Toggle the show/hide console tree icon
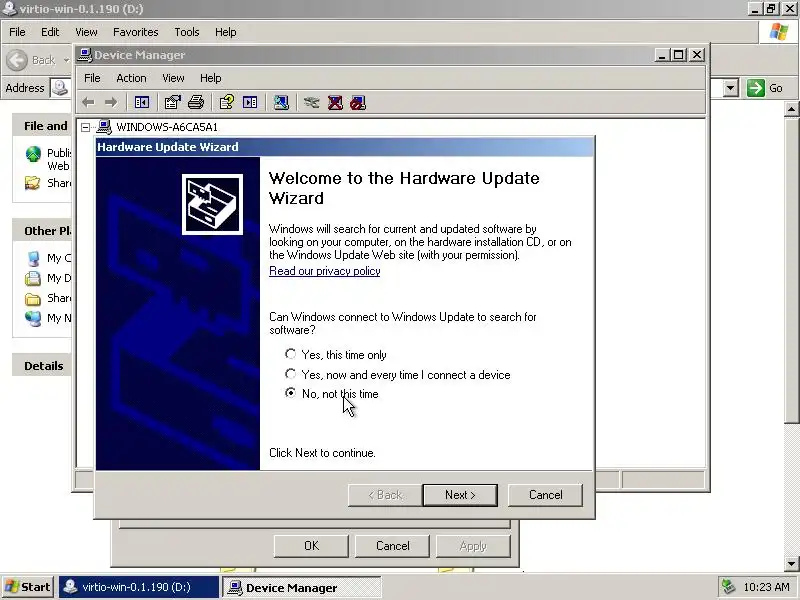 tap(142, 103)
